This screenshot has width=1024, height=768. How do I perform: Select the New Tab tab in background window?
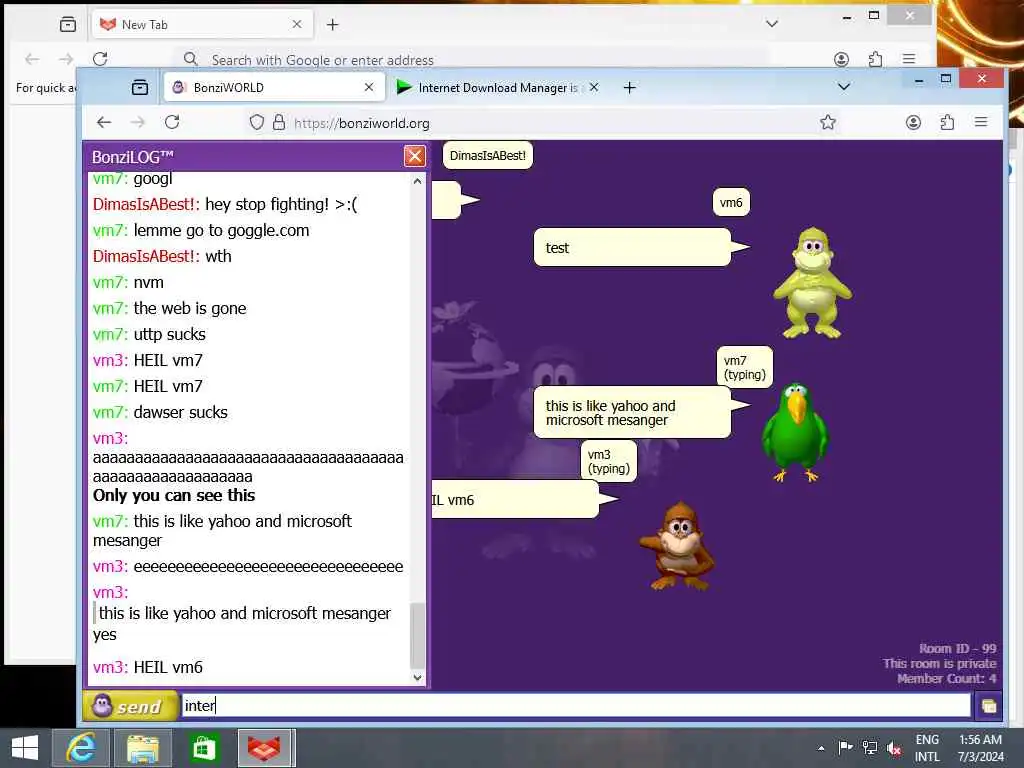coord(201,24)
